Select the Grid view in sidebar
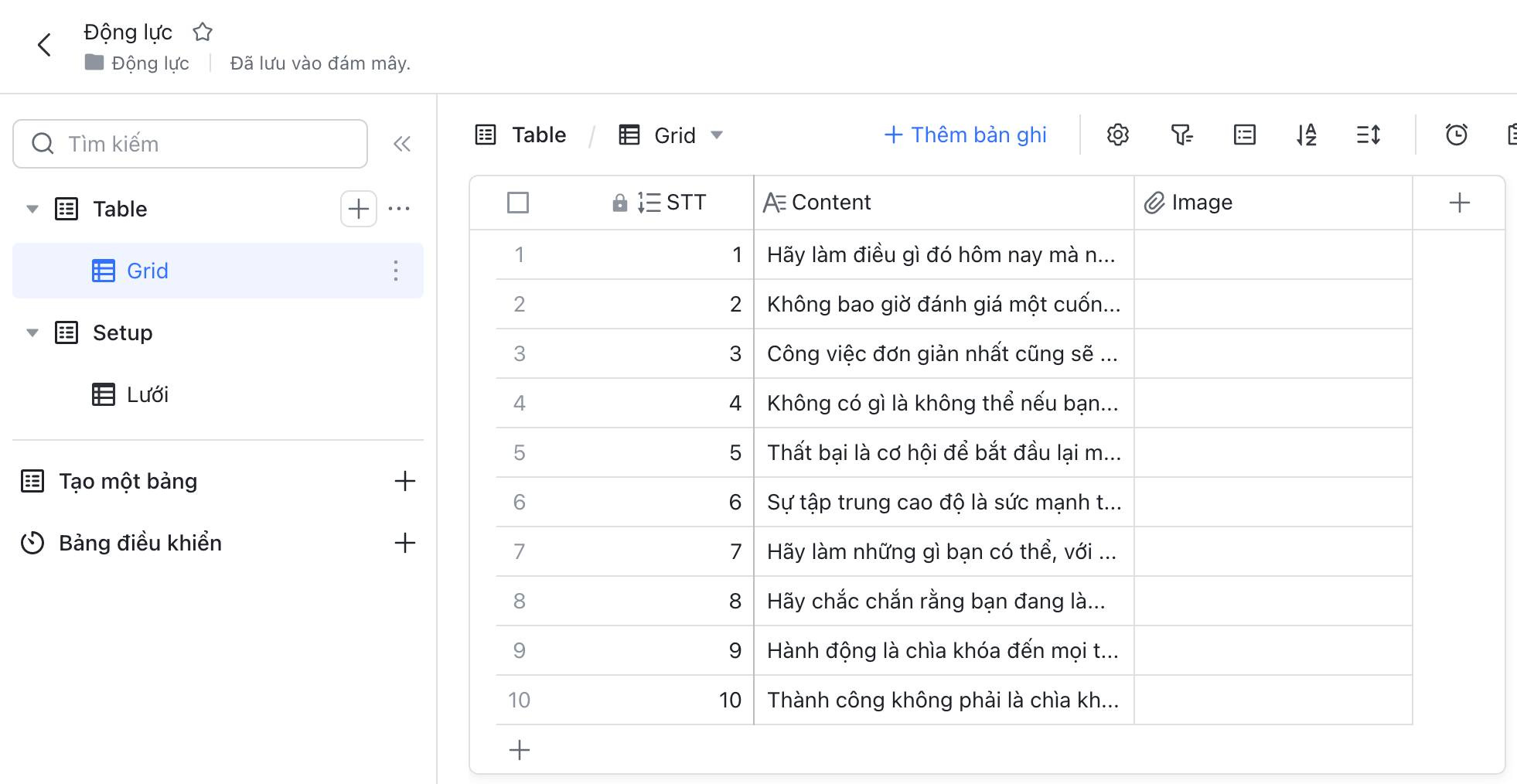Screen dimensions: 1517x784 218,271
